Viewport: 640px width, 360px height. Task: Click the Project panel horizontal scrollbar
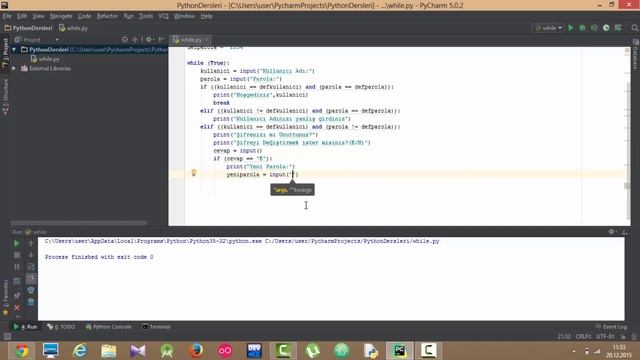coord(79,223)
